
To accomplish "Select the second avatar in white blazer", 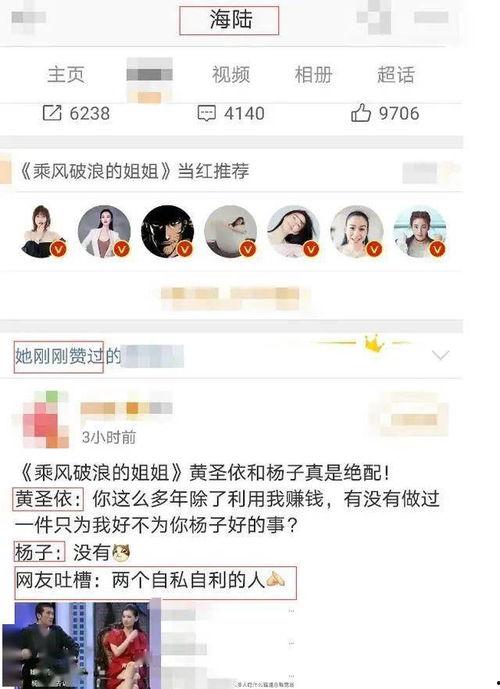I will coord(104,232).
